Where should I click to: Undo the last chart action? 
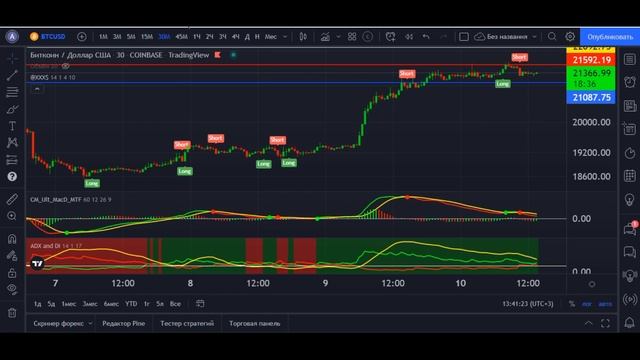click(426, 37)
